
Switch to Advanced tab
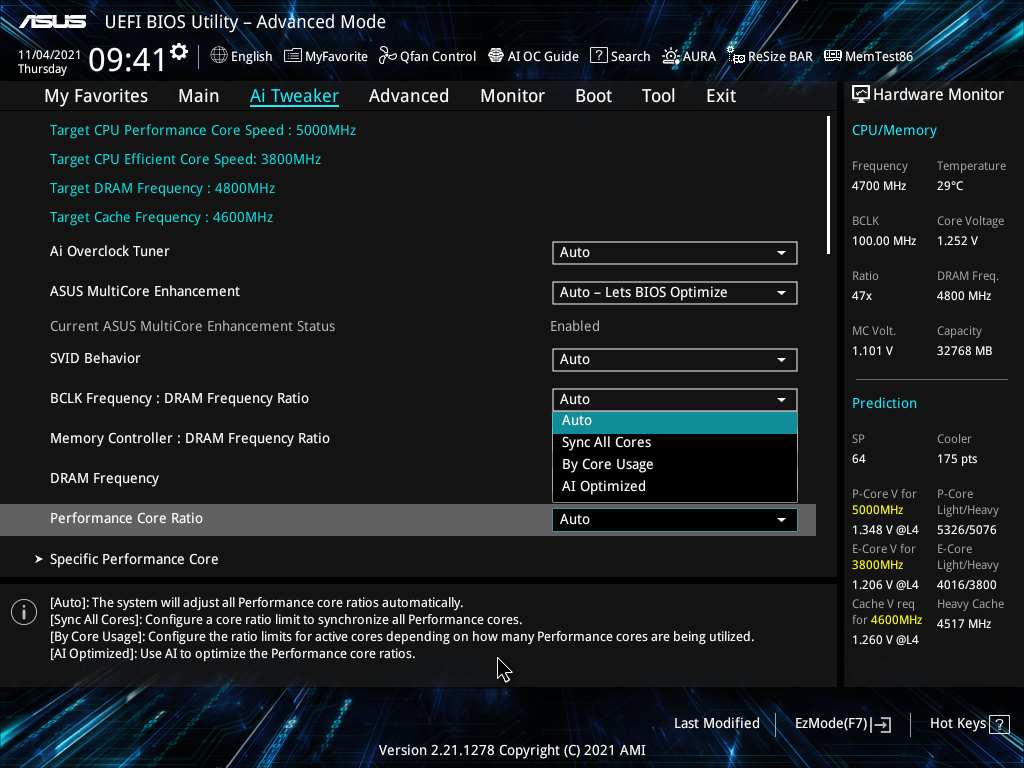tap(409, 96)
